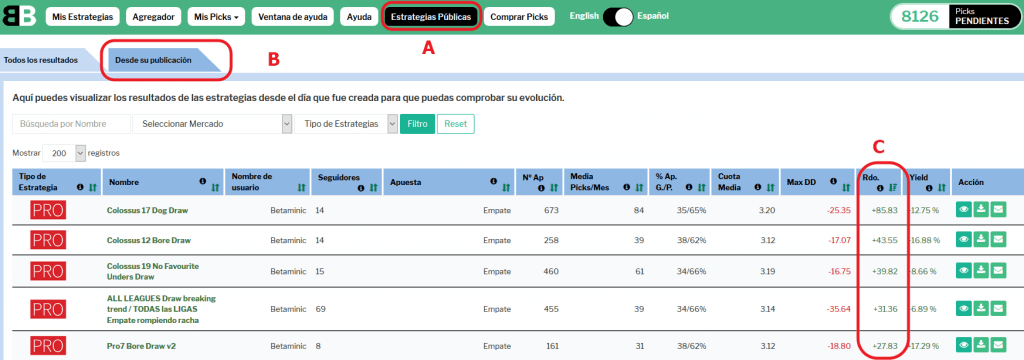
Task: Focus the Búsqueda por Nombre search field
Action: point(71,123)
